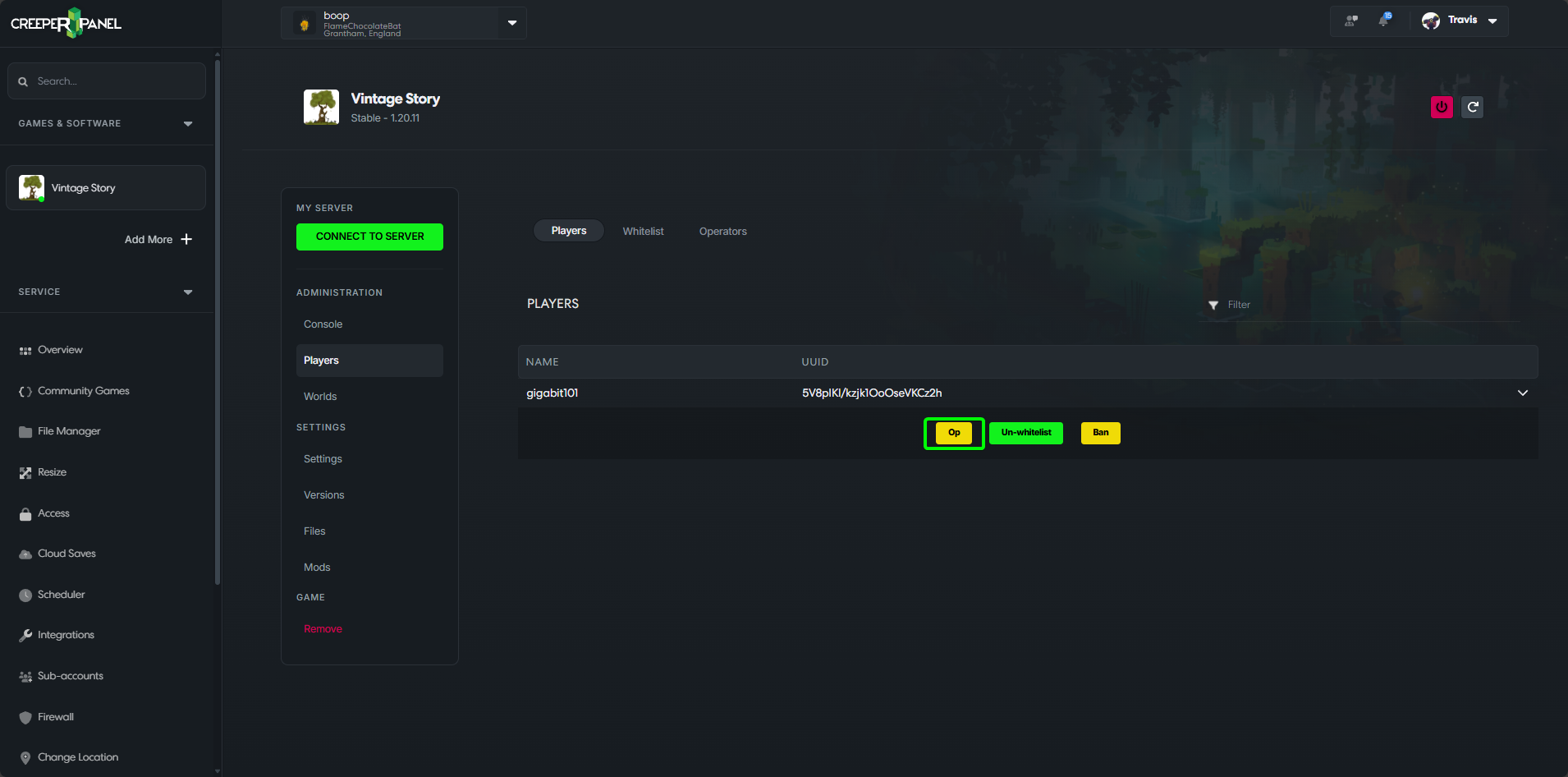
Task: Open the Files page
Action: tap(314, 531)
